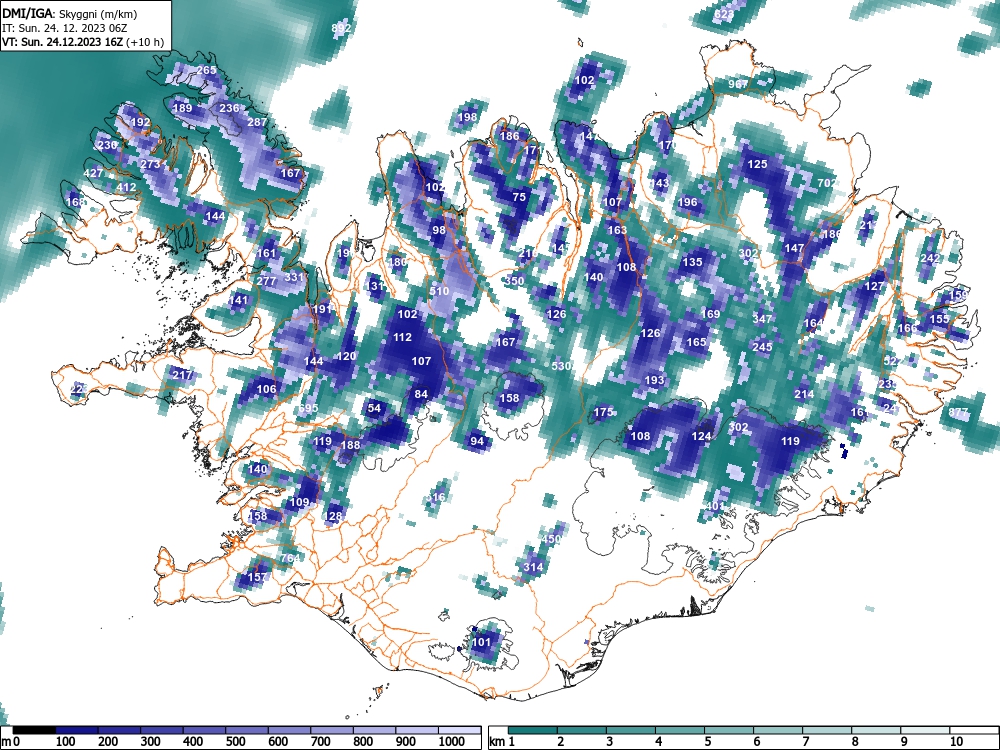Click the 214 visibility value

(x=804, y=394)
